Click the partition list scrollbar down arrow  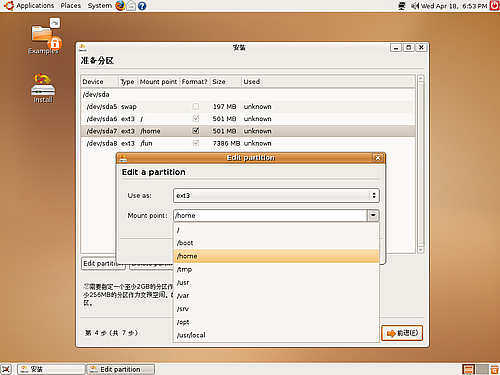[x=421, y=250]
